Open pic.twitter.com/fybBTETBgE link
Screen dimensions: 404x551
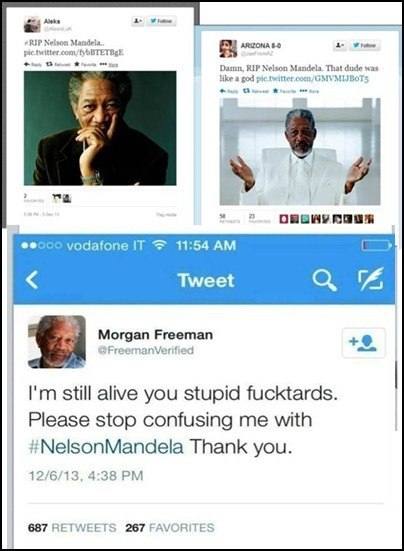(73, 53)
